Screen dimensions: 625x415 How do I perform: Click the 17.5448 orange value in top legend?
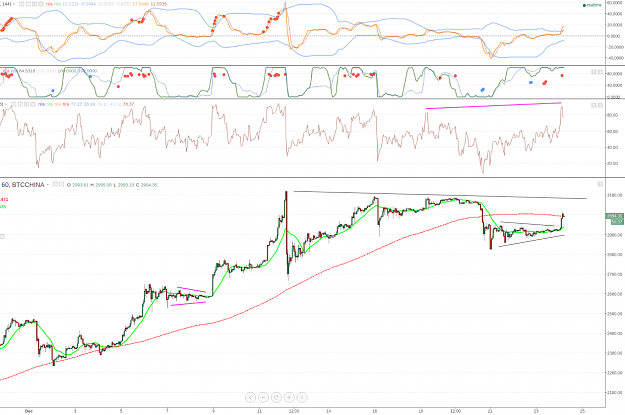[x=141, y=4]
